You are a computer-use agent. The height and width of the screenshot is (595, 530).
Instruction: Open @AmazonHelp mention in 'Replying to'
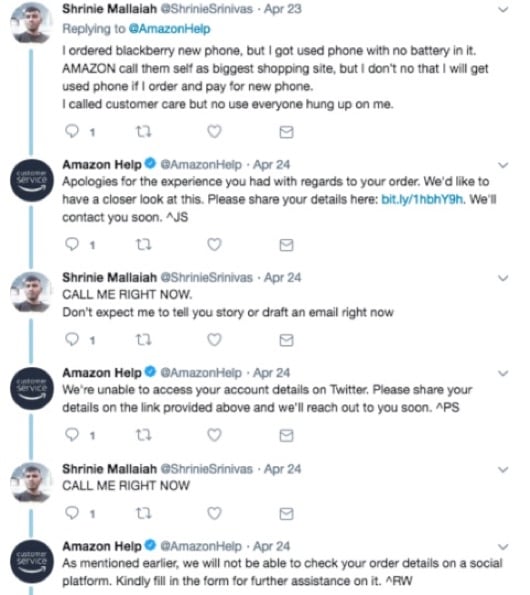click(170, 29)
